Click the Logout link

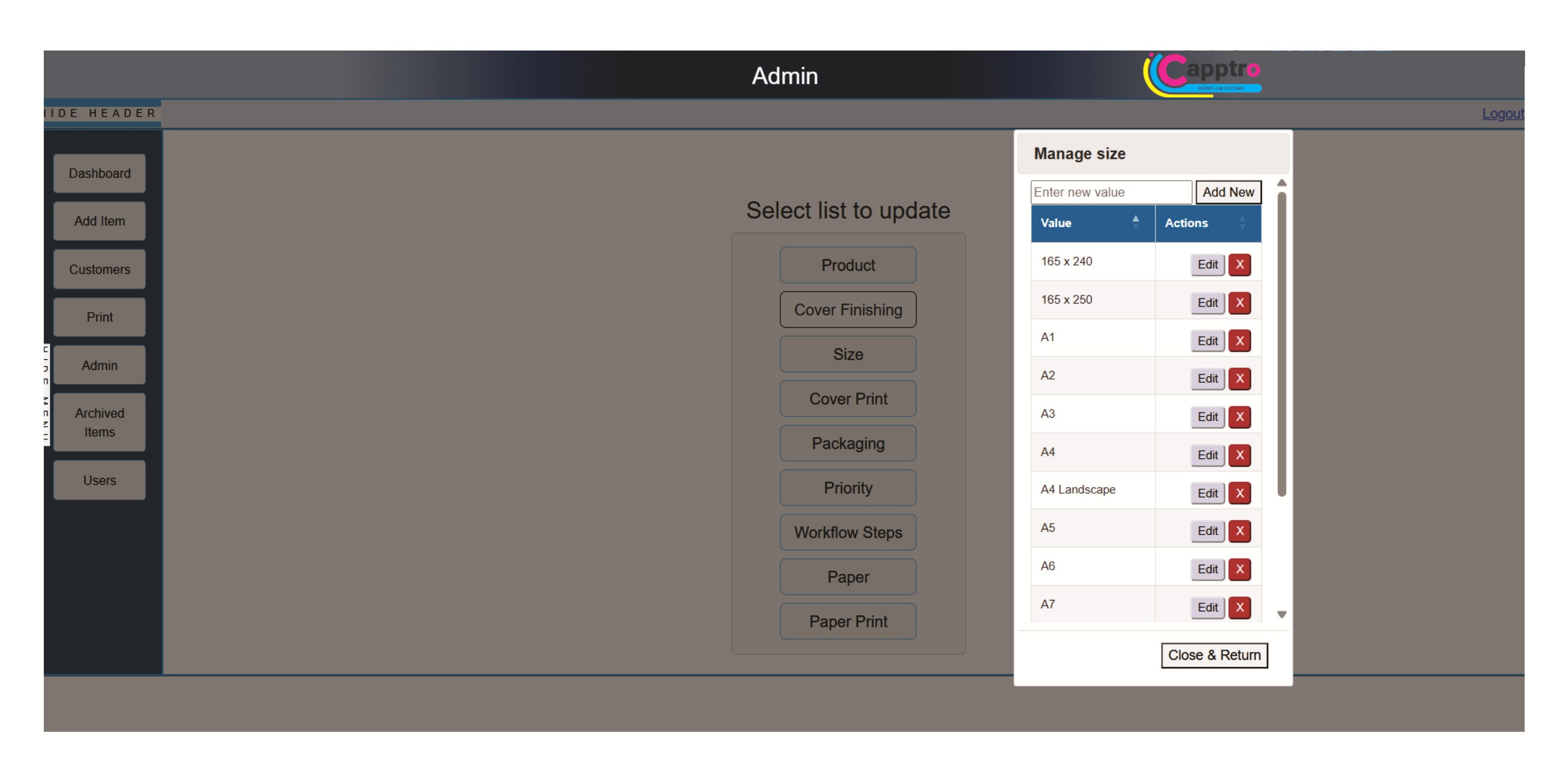pyautogui.click(x=1504, y=113)
